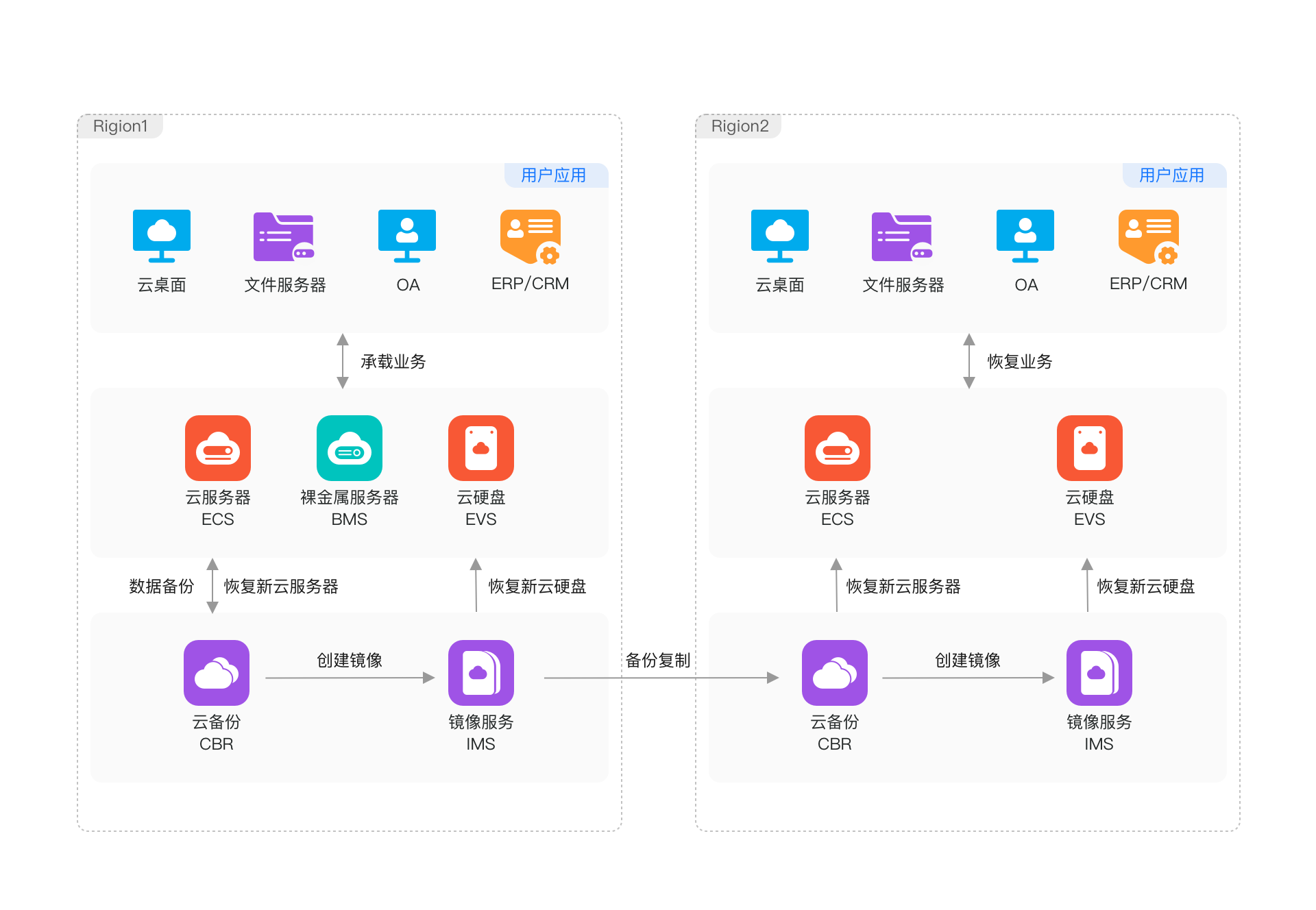Select the 镜像服务 IMS icon in Rigion1

click(x=481, y=673)
